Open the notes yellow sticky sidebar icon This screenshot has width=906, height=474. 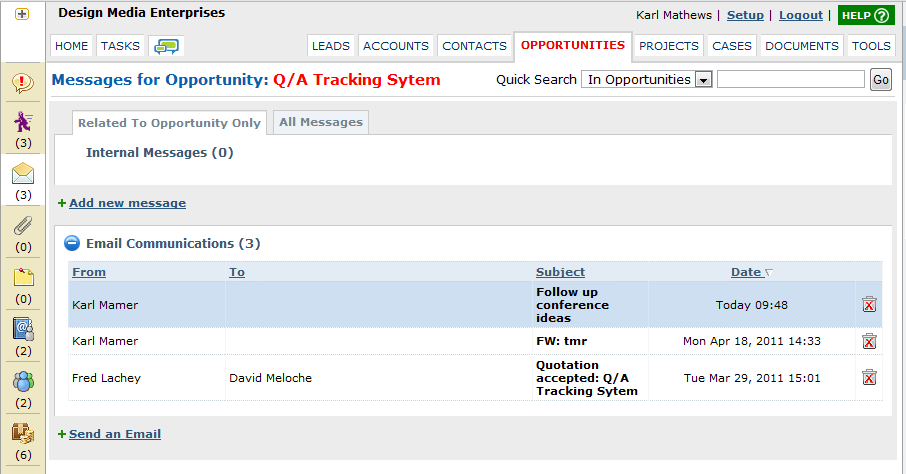point(24,277)
